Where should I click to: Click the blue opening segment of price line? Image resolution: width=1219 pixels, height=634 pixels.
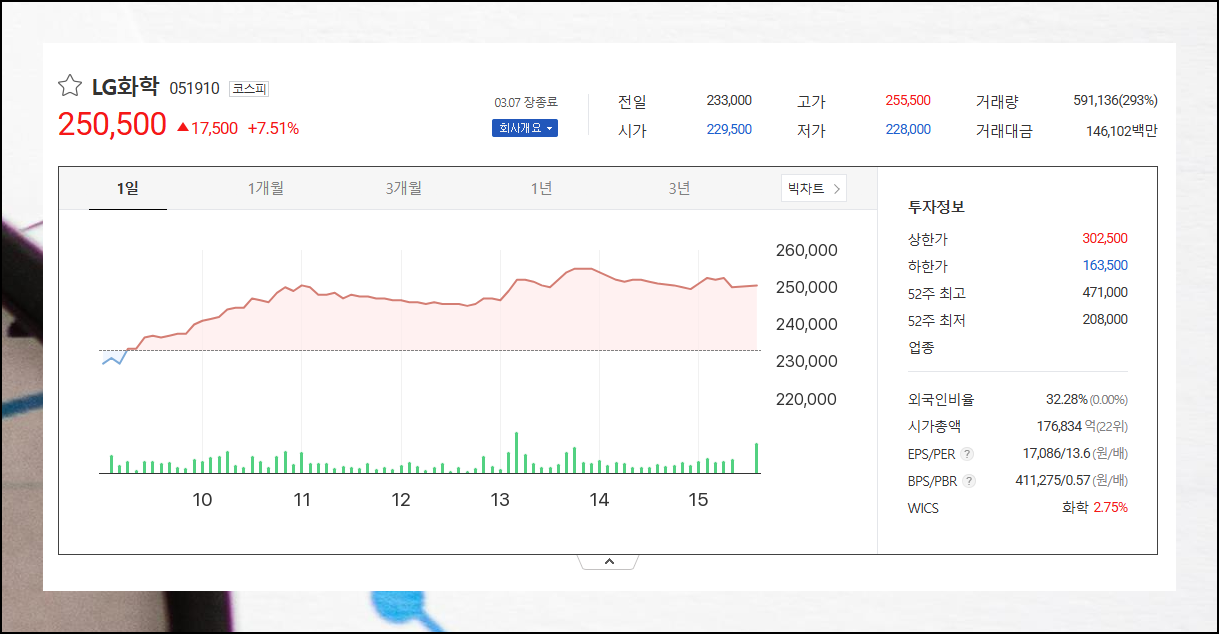[114, 356]
